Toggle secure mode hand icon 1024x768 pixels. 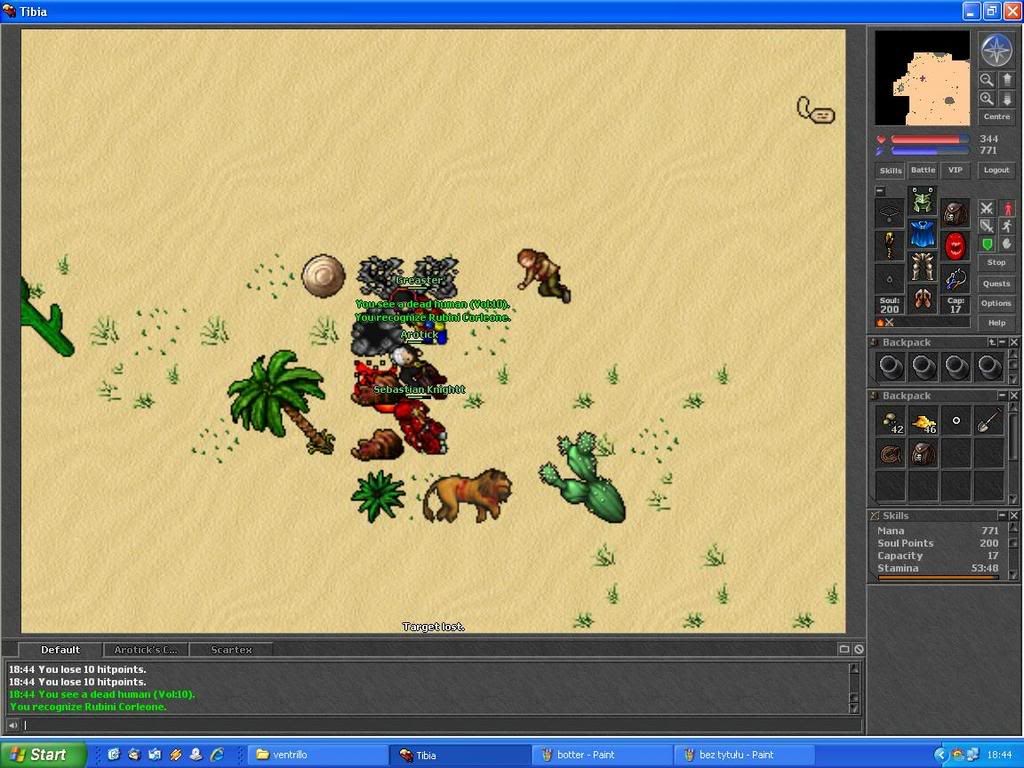pyautogui.click(x=1007, y=244)
